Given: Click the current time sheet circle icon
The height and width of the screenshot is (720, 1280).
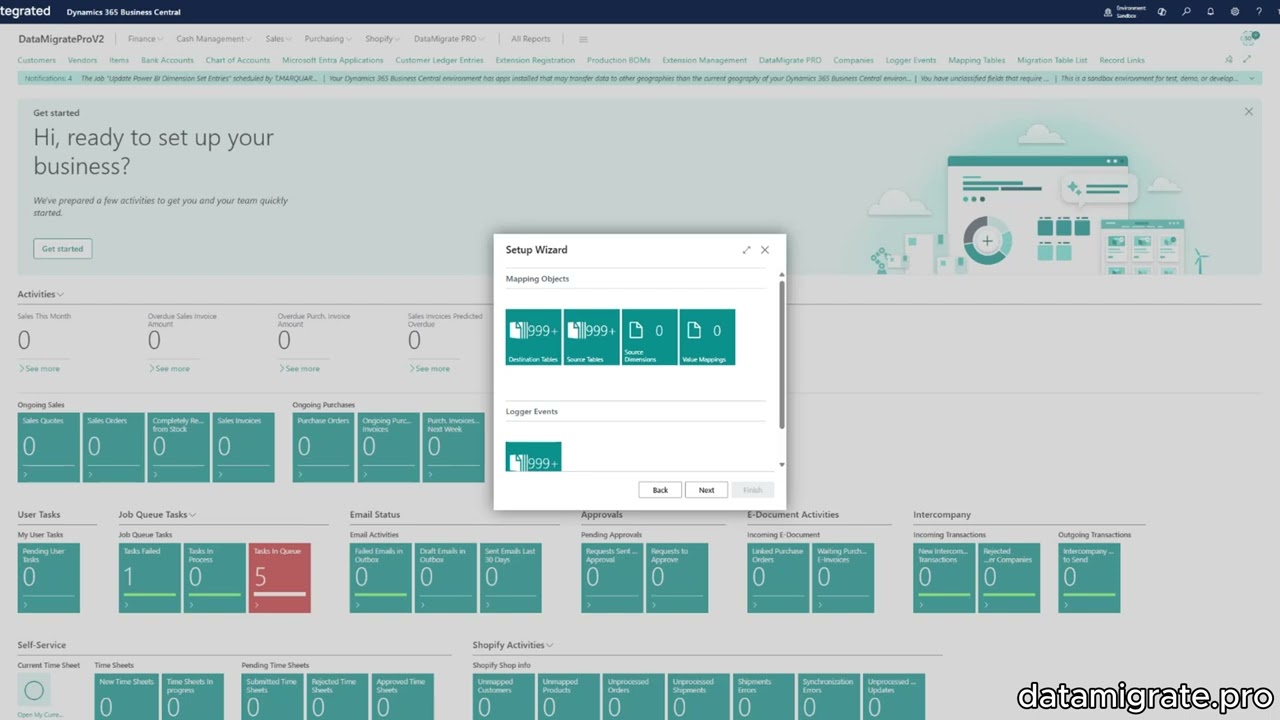Looking at the screenshot, I should pyautogui.click(x=34, y=690).
